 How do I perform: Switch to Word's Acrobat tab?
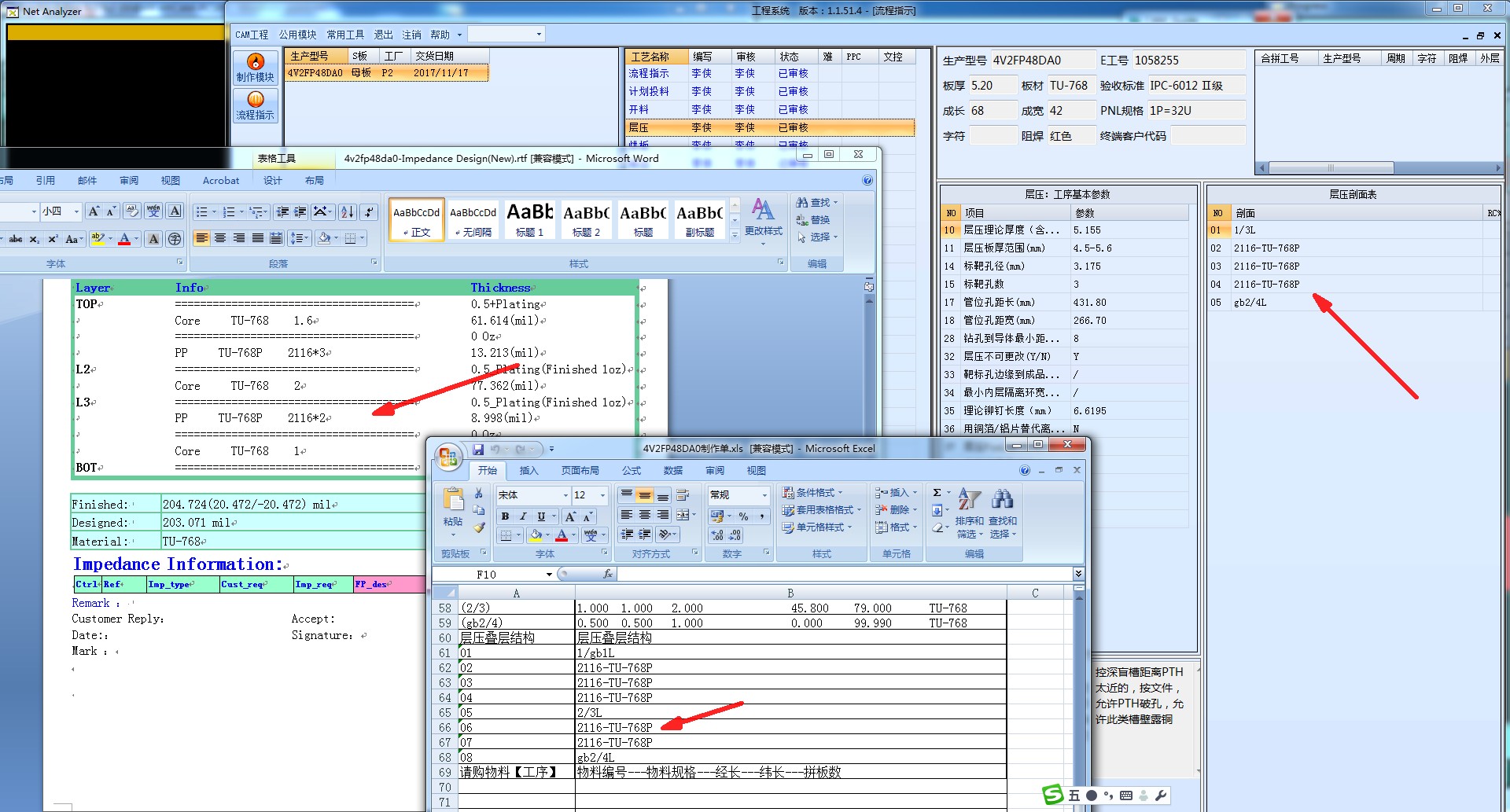click(221, 181)
